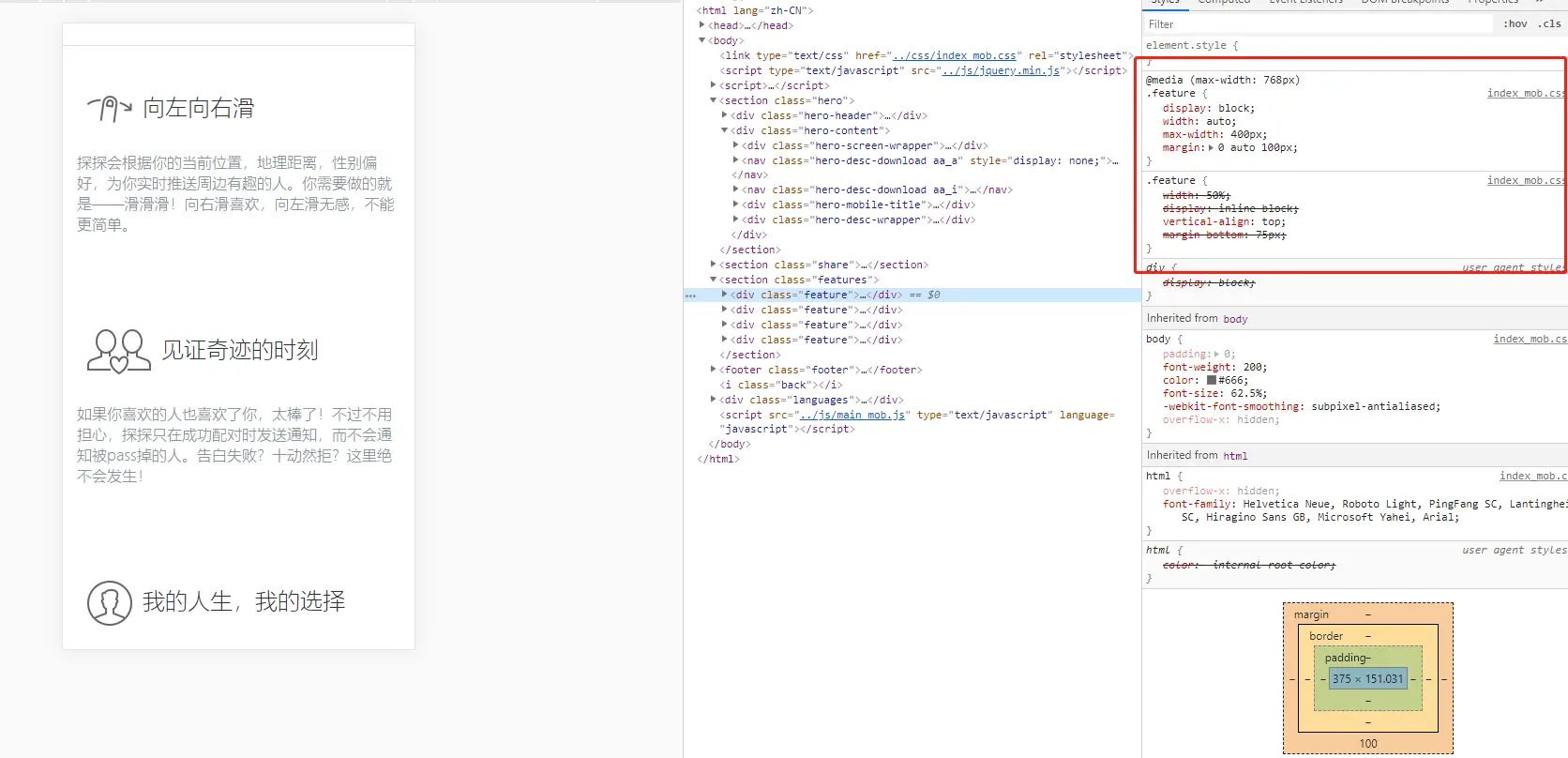Click the three-dots gutter icon on selected DOM row

(x=691, y=296)
